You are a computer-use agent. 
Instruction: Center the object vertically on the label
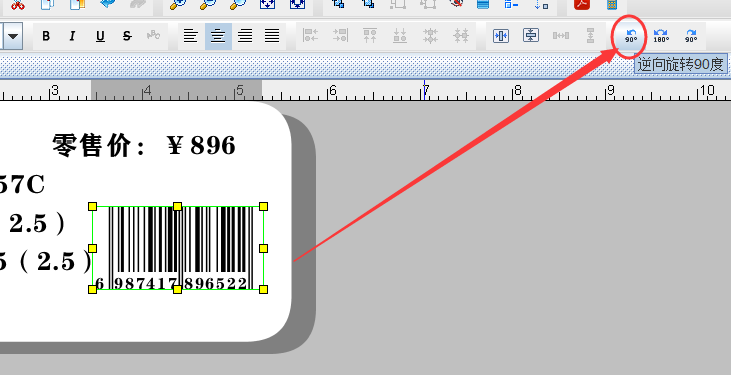point(531,35)
